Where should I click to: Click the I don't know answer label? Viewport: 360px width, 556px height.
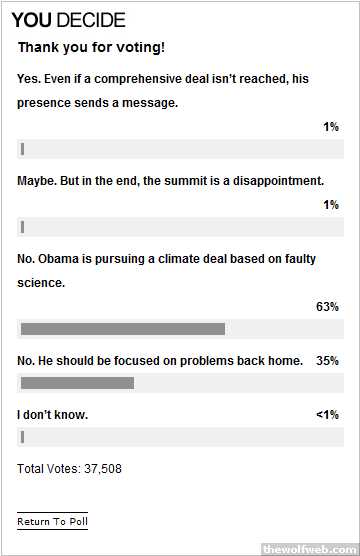(52, 415)
